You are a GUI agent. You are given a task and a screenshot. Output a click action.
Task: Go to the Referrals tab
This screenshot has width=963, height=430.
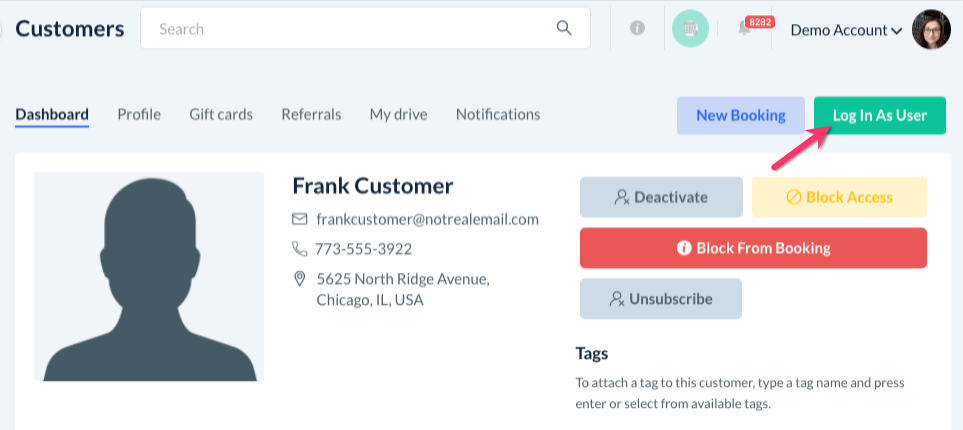[311, 114]
